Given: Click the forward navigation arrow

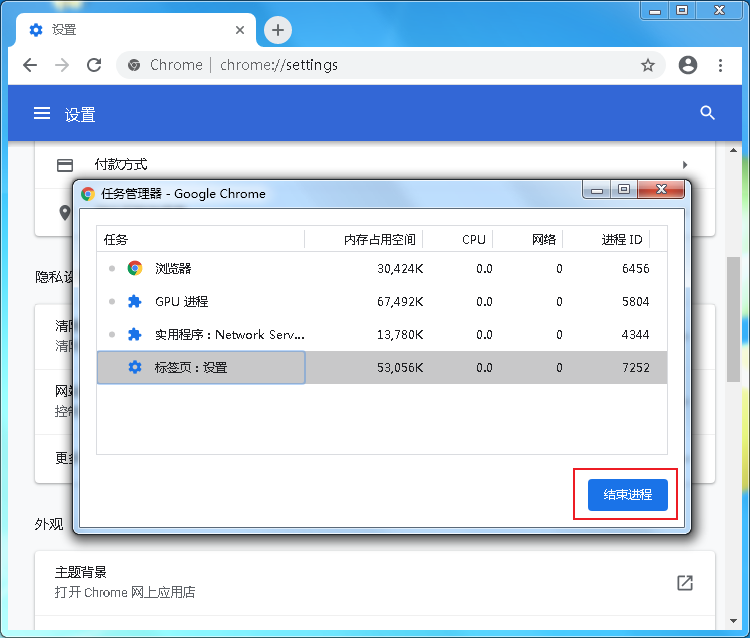Looking at the screenshot, I should click(x=62, y=65).
